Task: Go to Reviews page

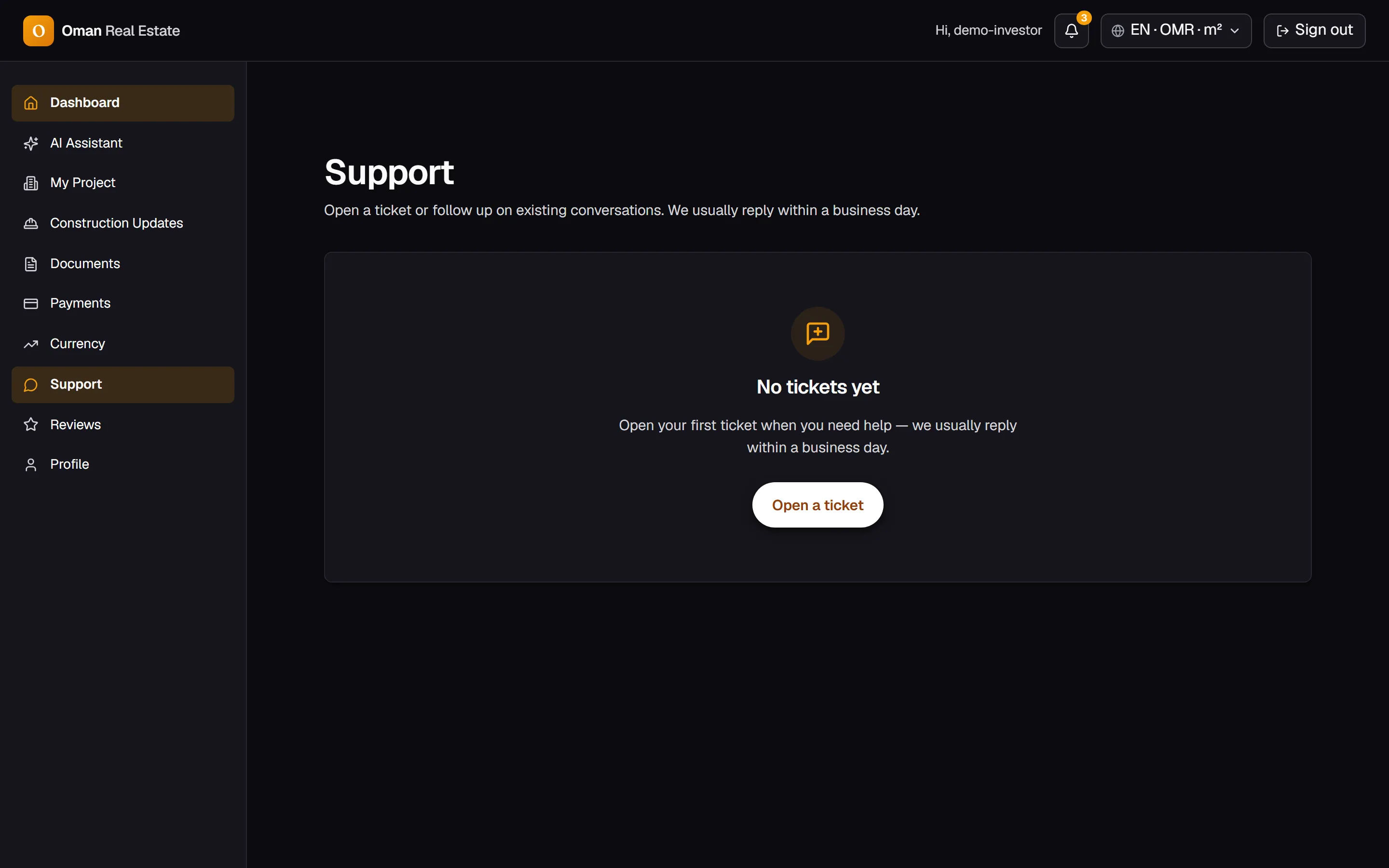Action: click(123, 424)
